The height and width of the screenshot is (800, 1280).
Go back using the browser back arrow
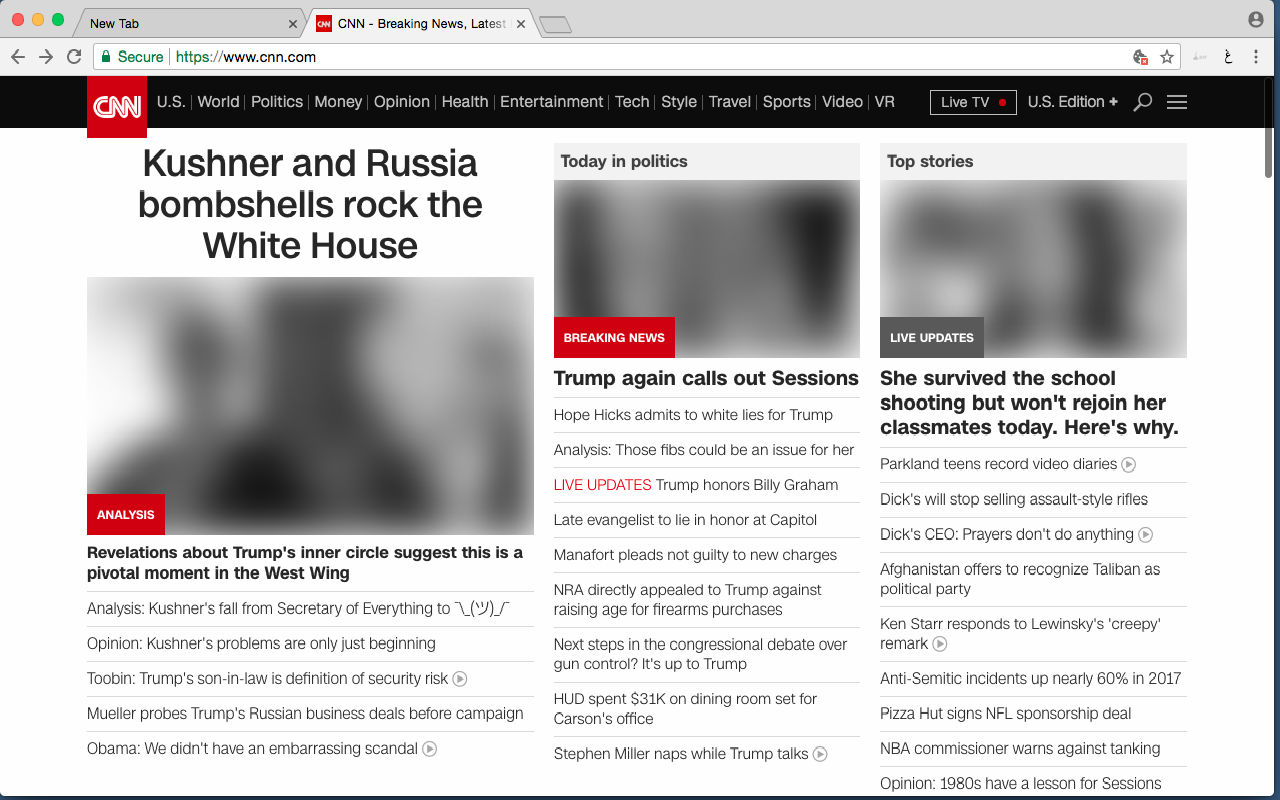pyautogui.click(x=18, y=57)
